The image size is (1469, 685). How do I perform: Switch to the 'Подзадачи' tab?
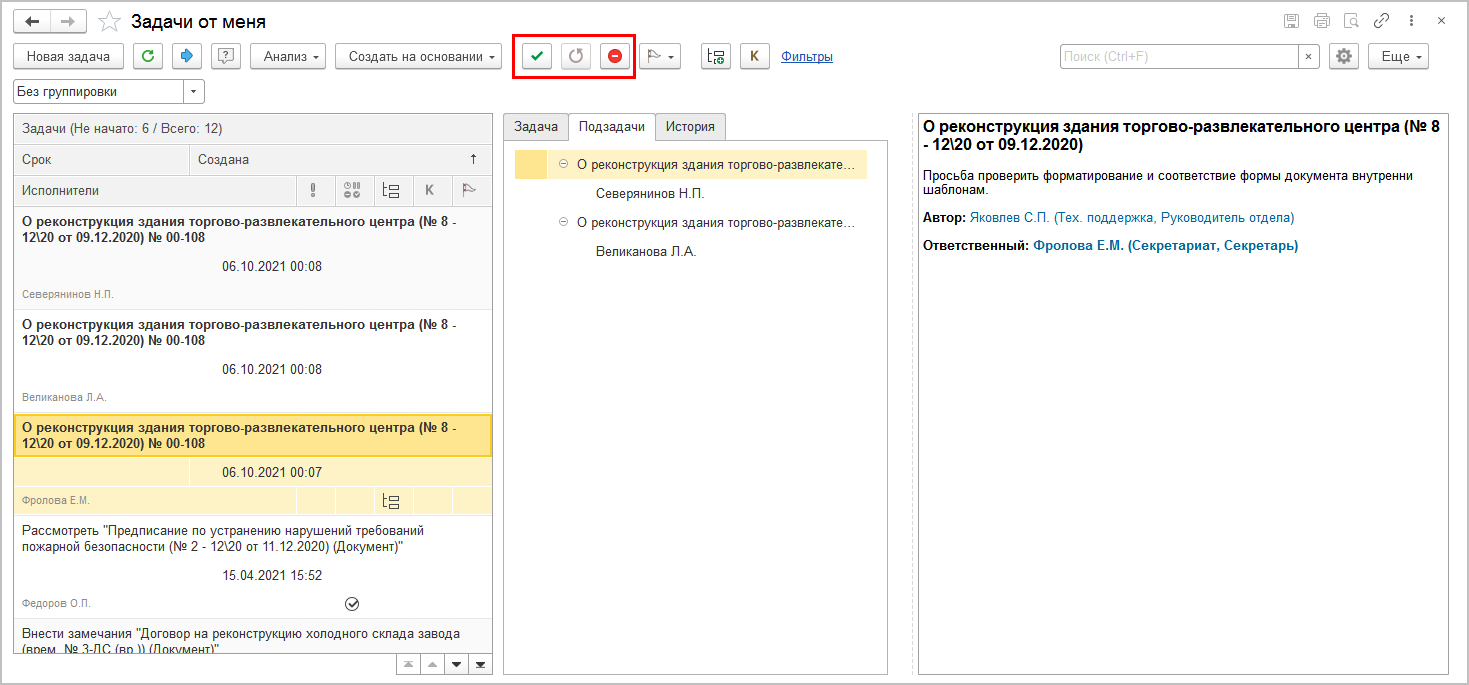click(611, 127)
